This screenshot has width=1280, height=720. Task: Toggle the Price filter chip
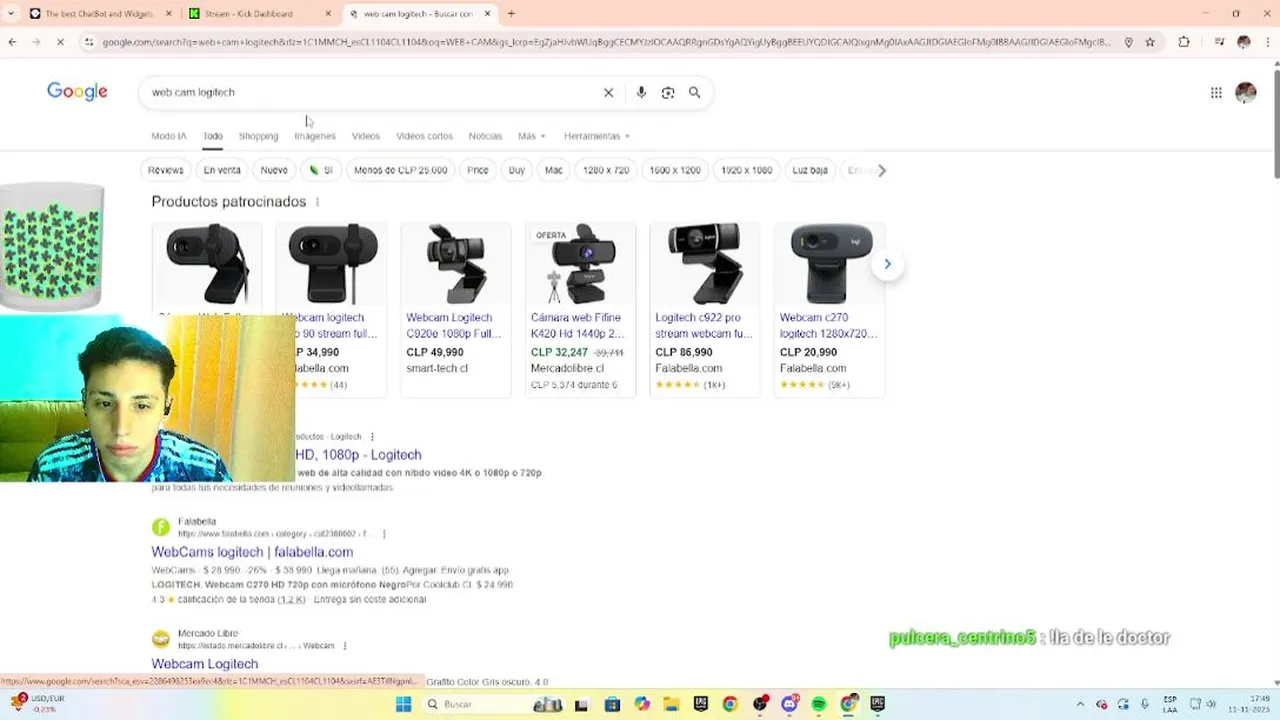(478, 170)
